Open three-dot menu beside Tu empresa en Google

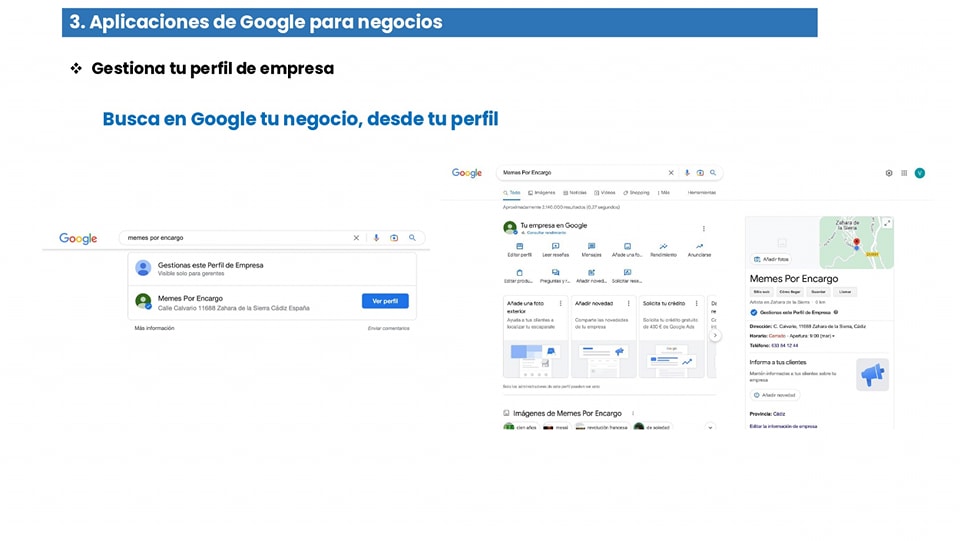(703, 229)
